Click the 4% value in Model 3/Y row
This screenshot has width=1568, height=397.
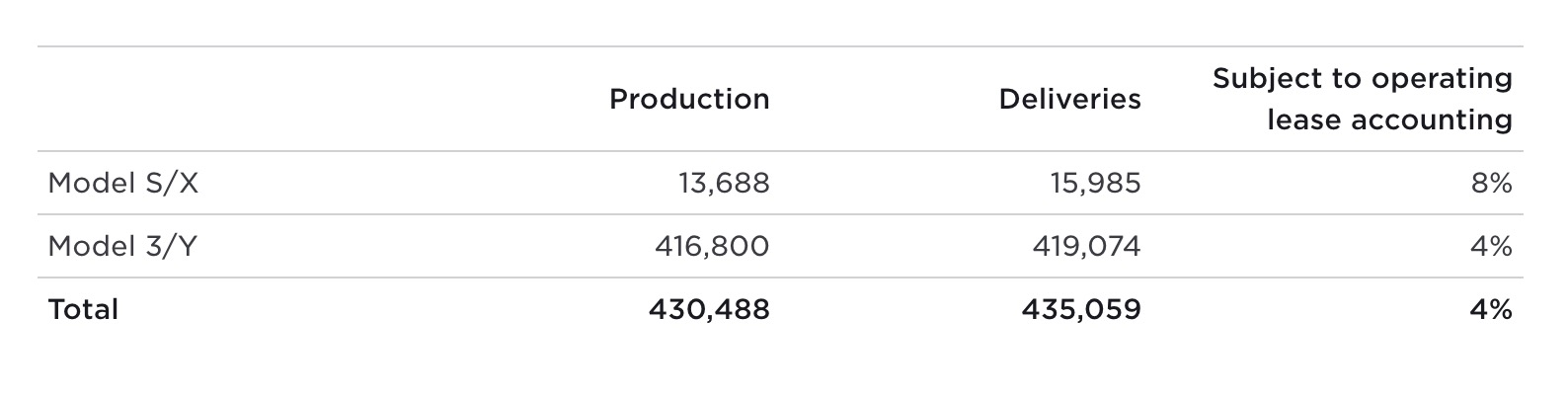tap(1491, 247)
